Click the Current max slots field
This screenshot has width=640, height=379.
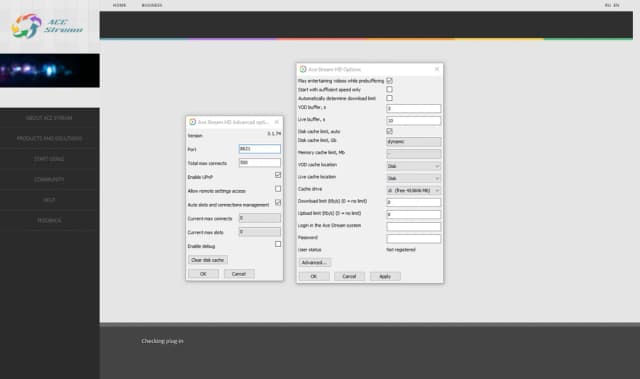(x=260, y=232)
